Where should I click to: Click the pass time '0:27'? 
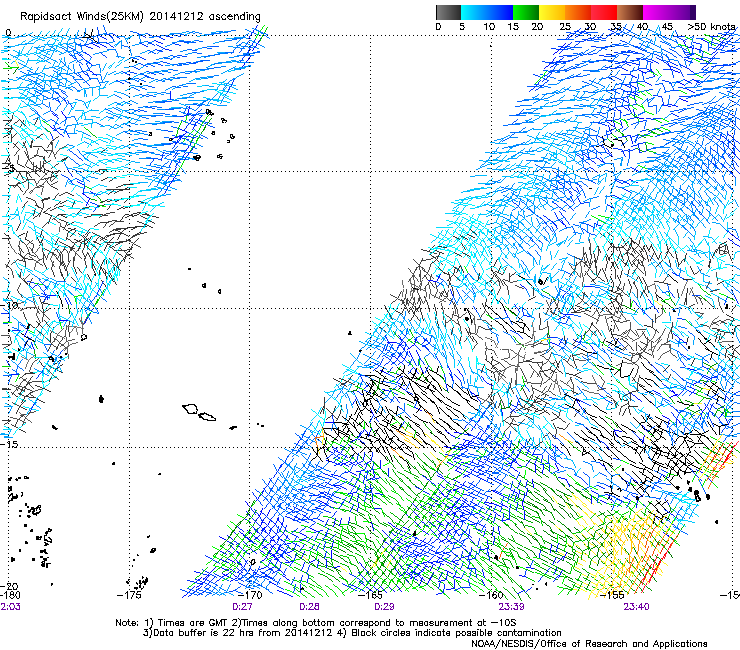click(242, 607)
